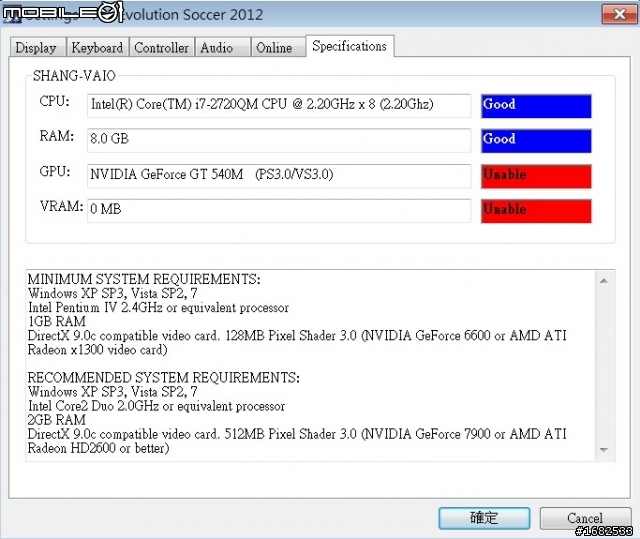Screen dimensions: 640x539
Task: Click the red Unable status beside VRAM
Action: tap(536, 211)
